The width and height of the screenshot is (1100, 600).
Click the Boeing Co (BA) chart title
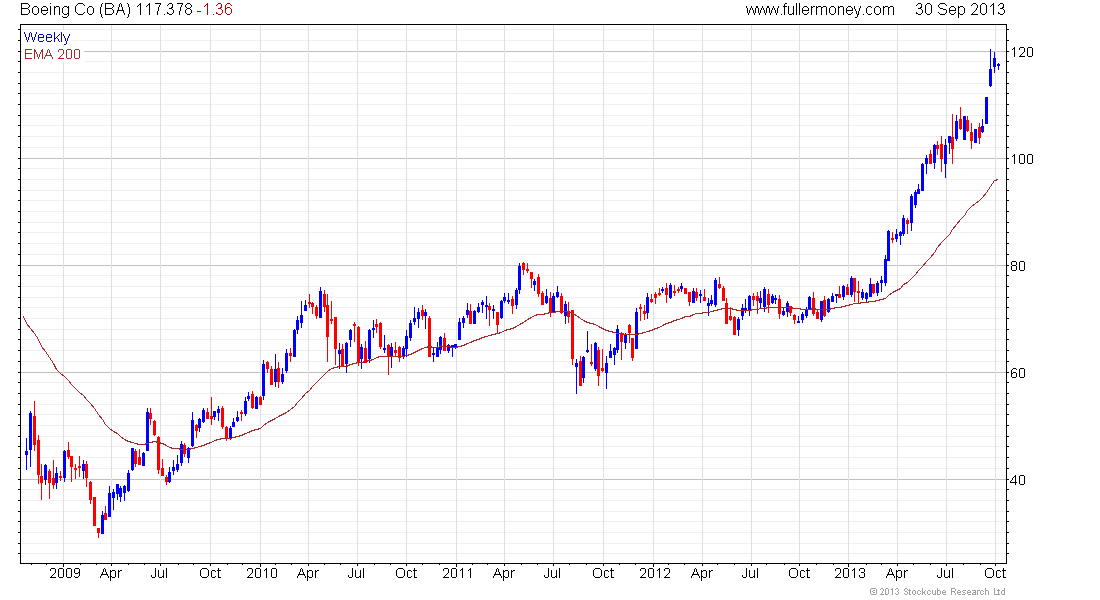pos(76,10)
